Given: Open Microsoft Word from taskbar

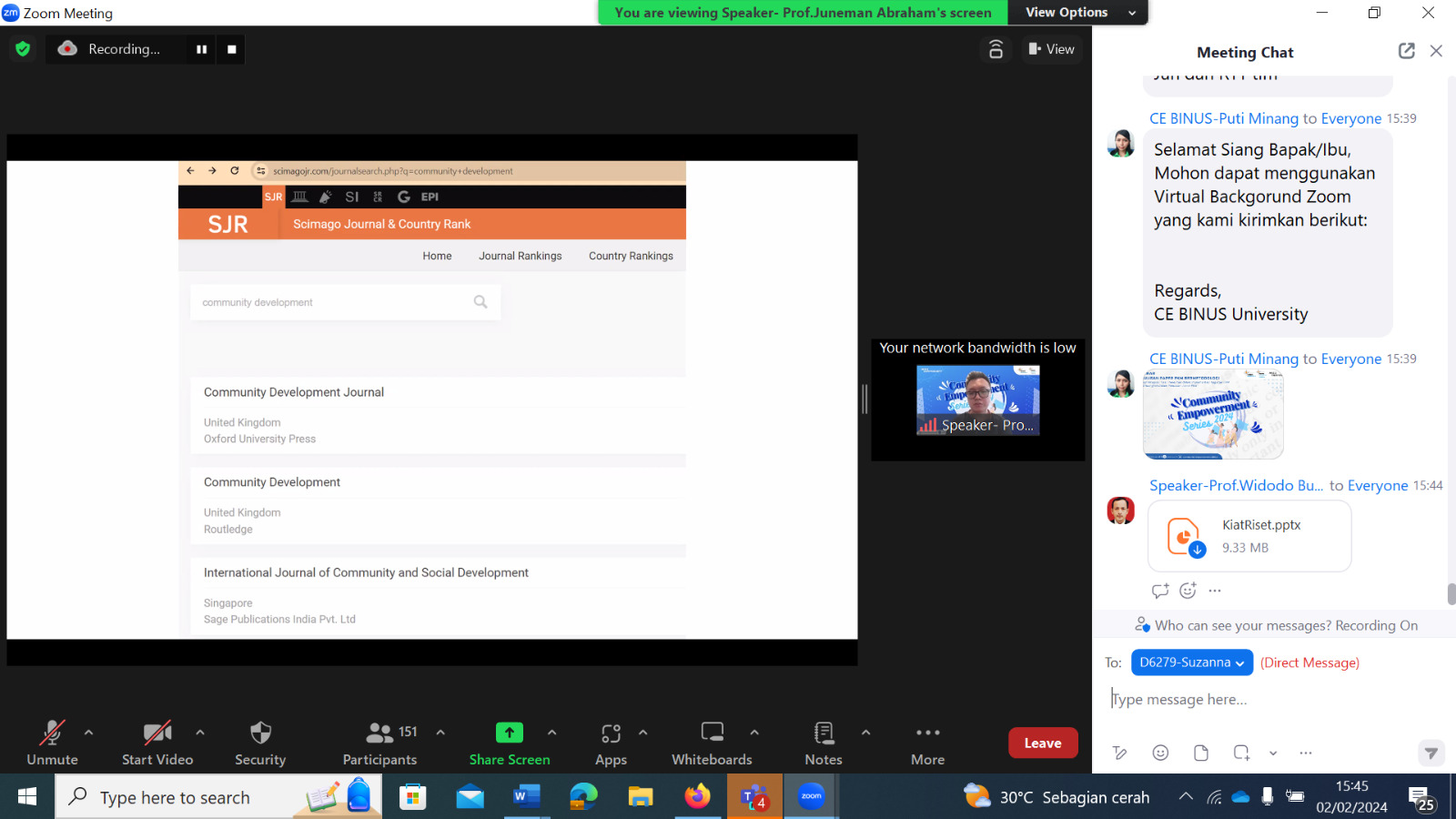Looking at the screenshot, I should coord(526,797).
